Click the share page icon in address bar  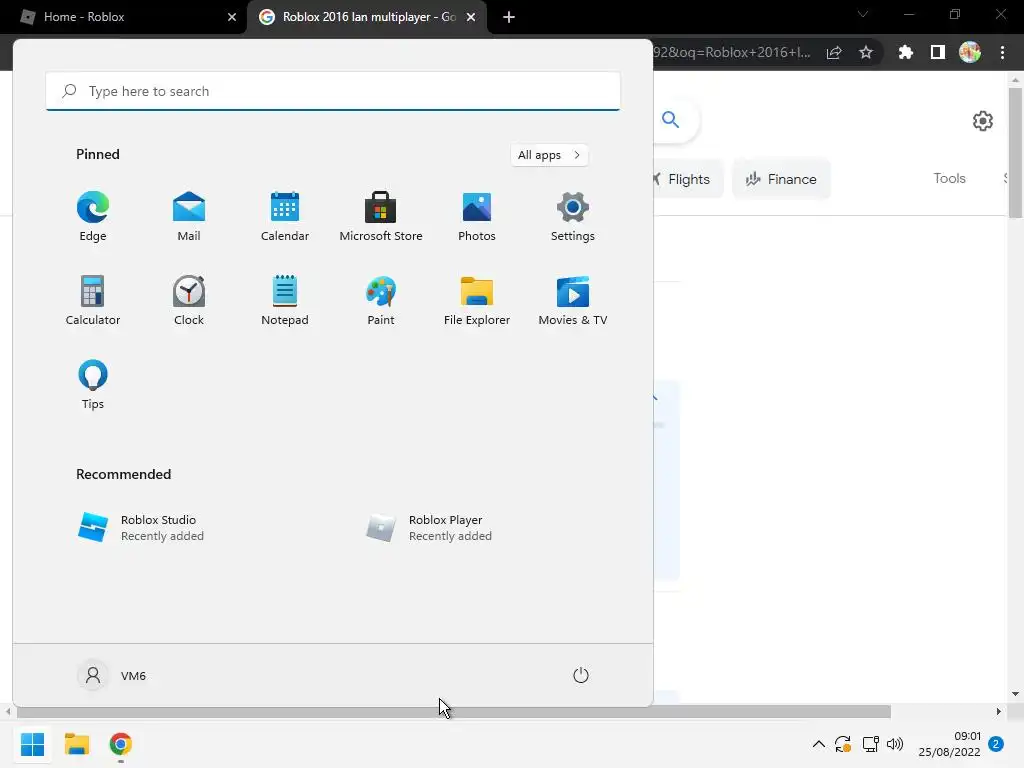[834, 52]
